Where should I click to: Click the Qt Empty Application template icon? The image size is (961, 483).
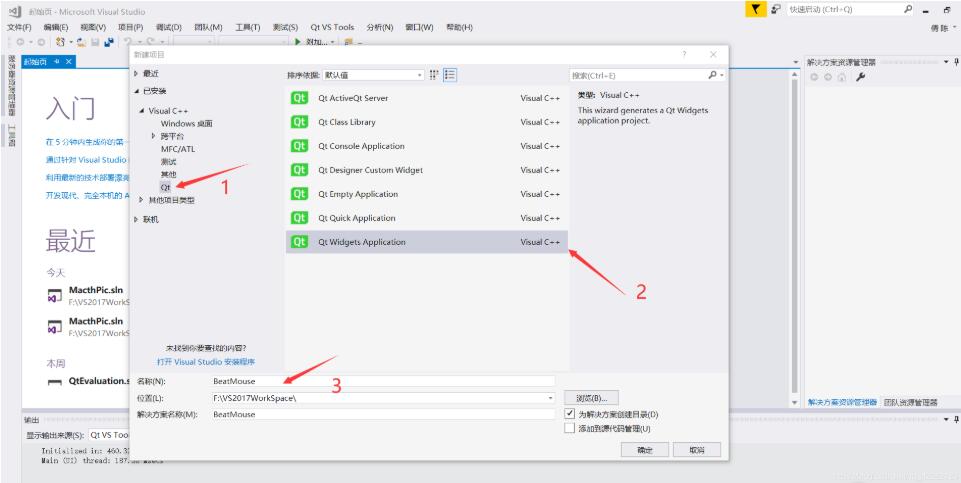click(x=299, y=194)
